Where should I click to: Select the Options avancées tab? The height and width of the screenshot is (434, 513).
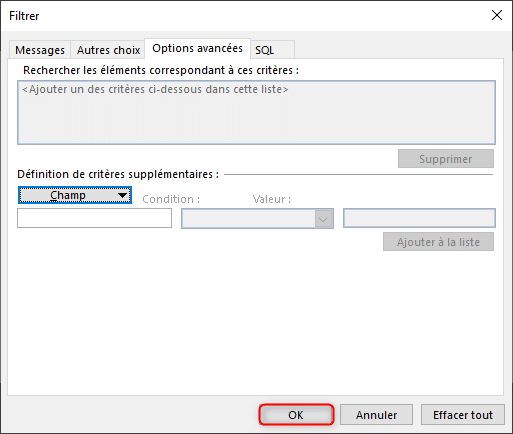tap(197, 49)
